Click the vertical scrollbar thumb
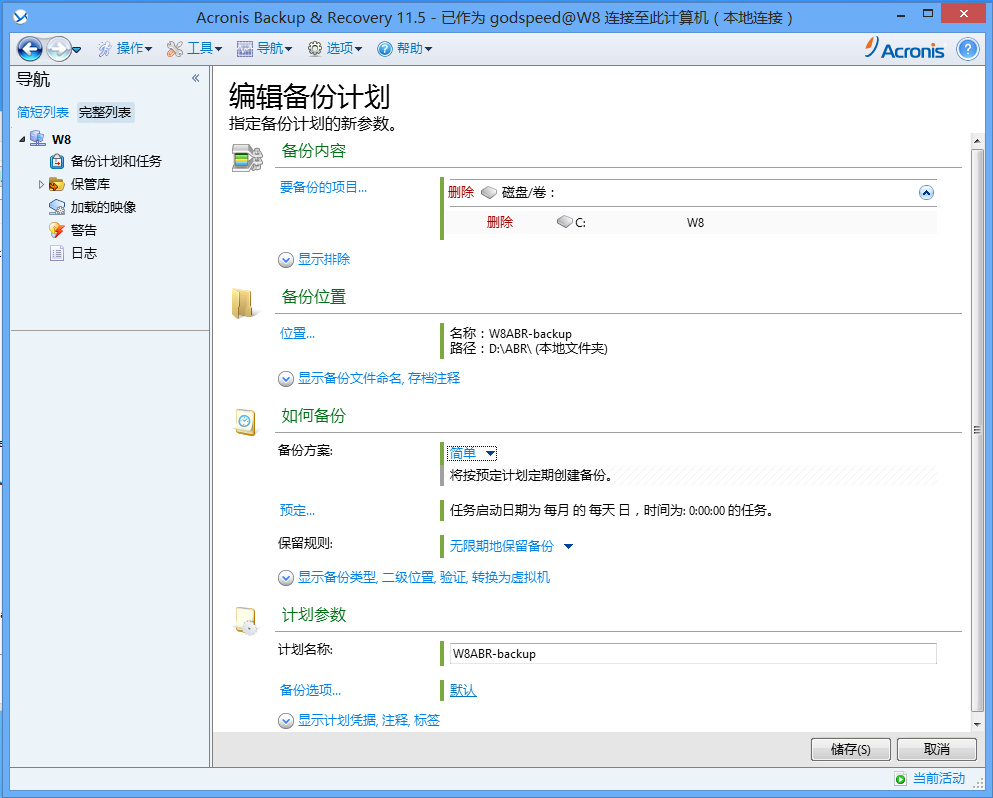Image resolution: width=993 pixels, height=798 pixels. tap(977, 430)
